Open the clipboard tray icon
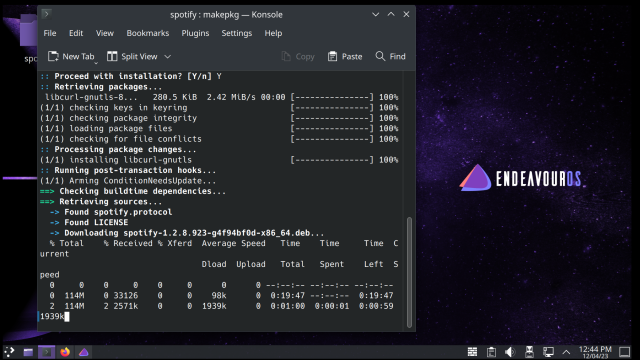The height and width of the screenshot is (360, 640). point(491,352)
